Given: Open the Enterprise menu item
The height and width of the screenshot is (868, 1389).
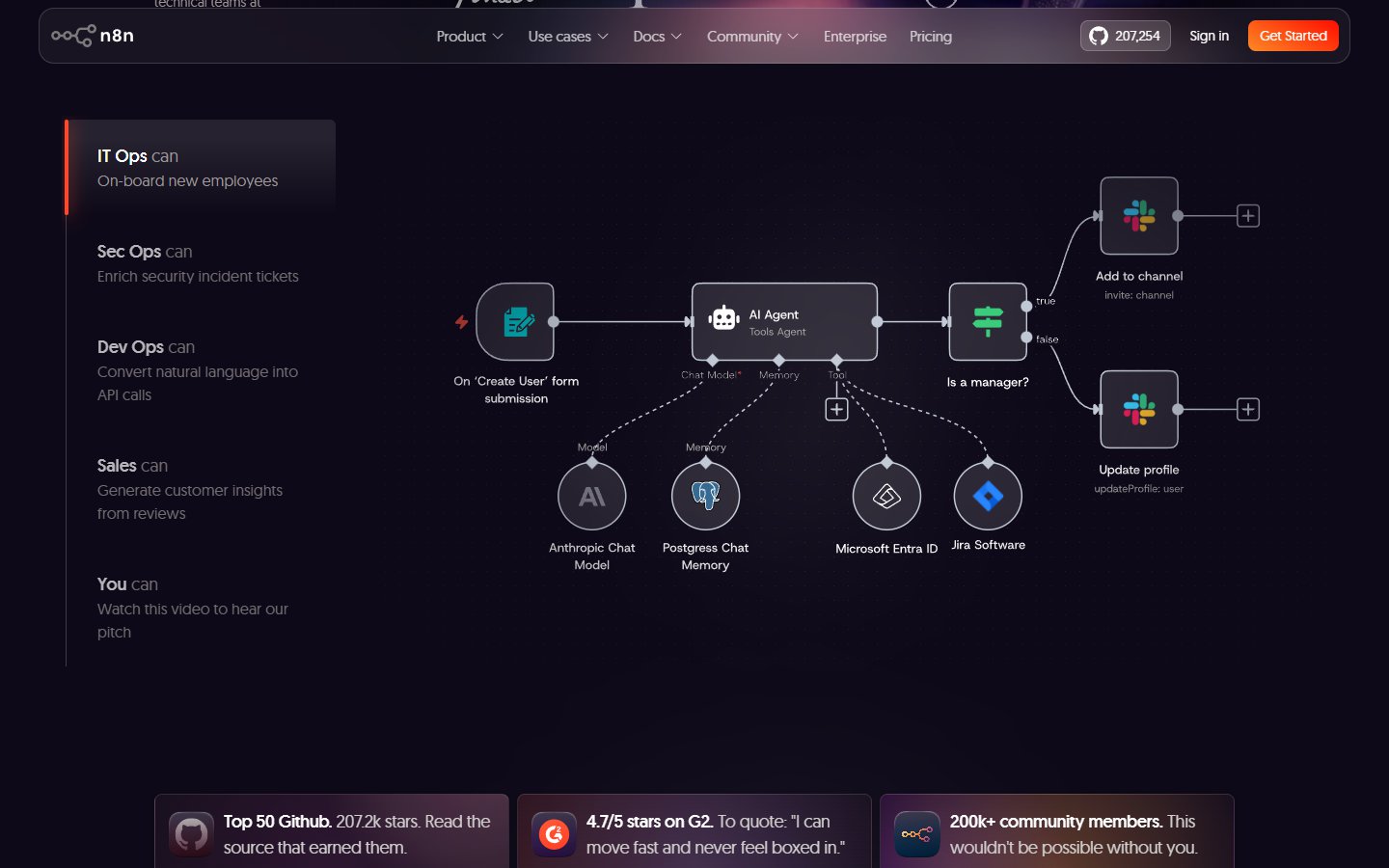Looking at the screenshot, I should (855, 36).
